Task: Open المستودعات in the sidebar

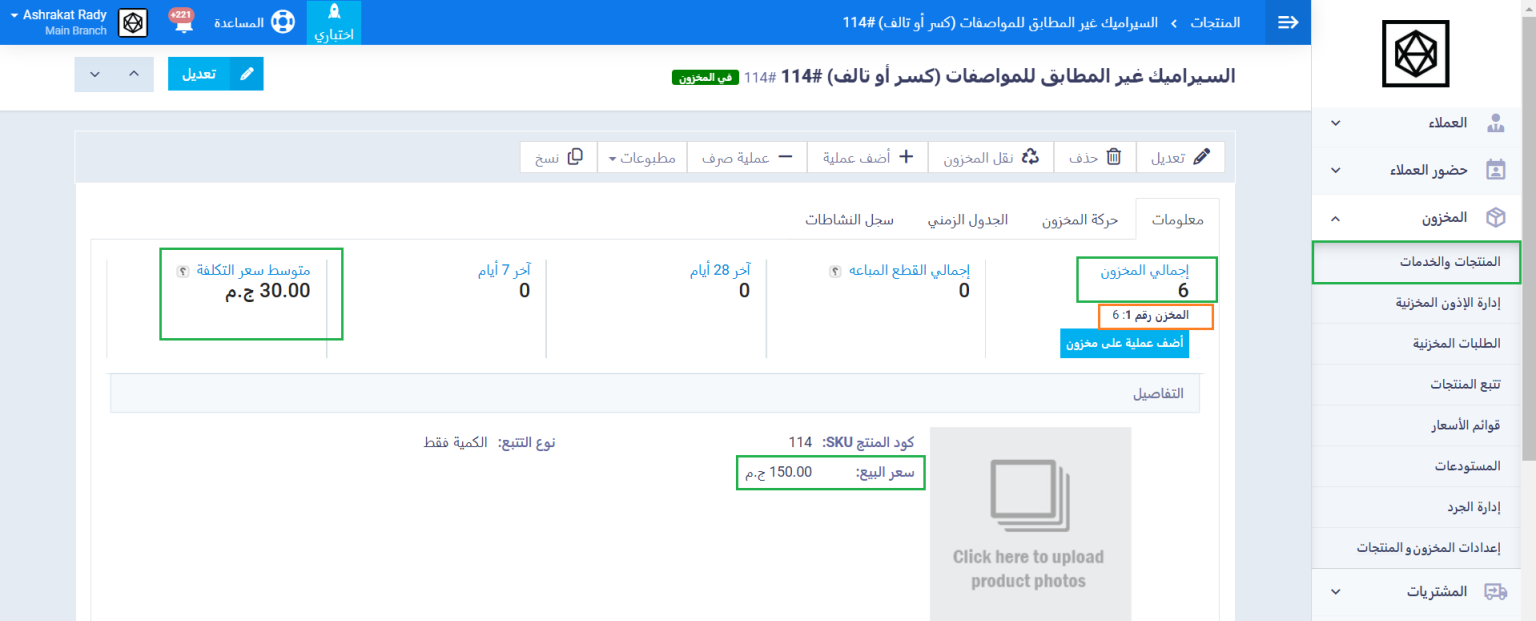Action: (1438, 466)
